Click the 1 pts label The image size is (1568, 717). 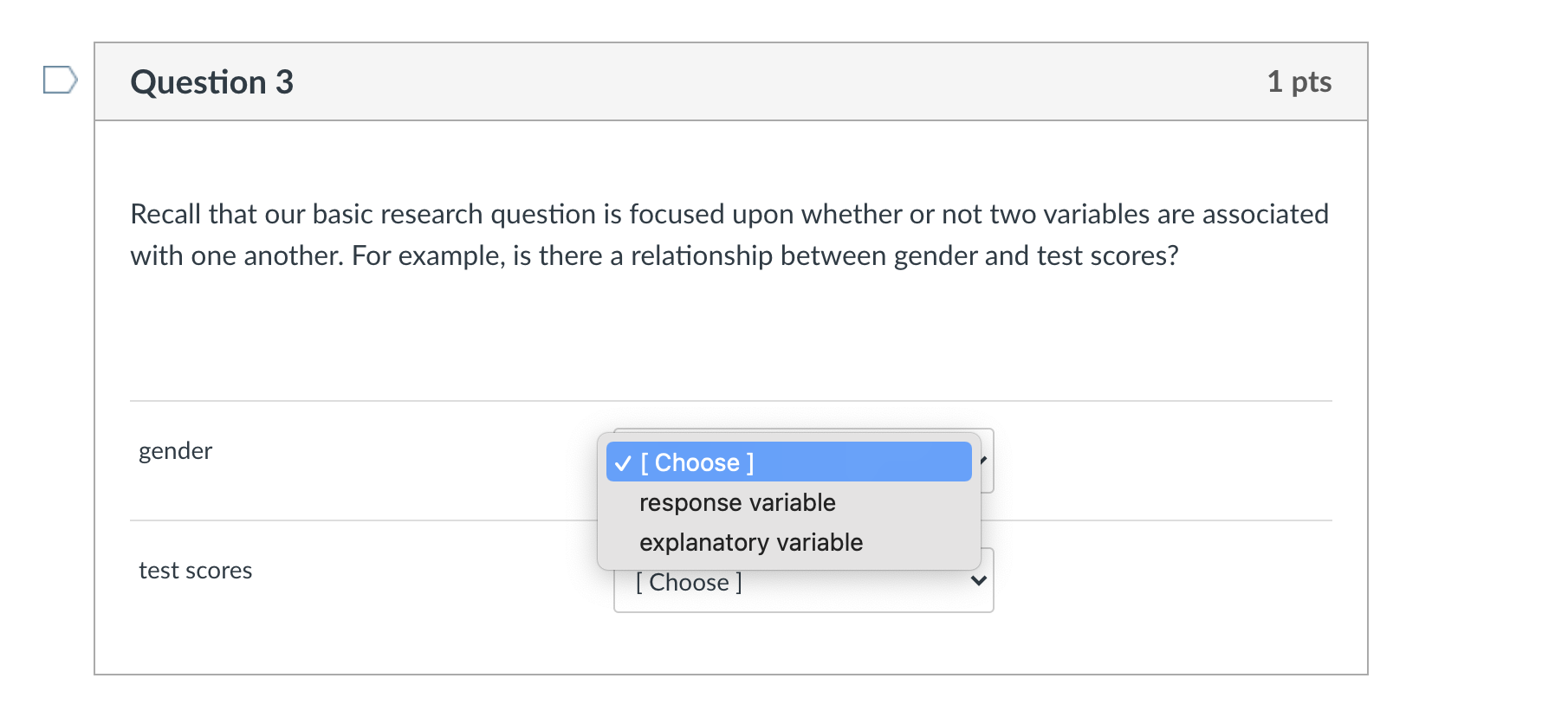(x=1300, y=81)
